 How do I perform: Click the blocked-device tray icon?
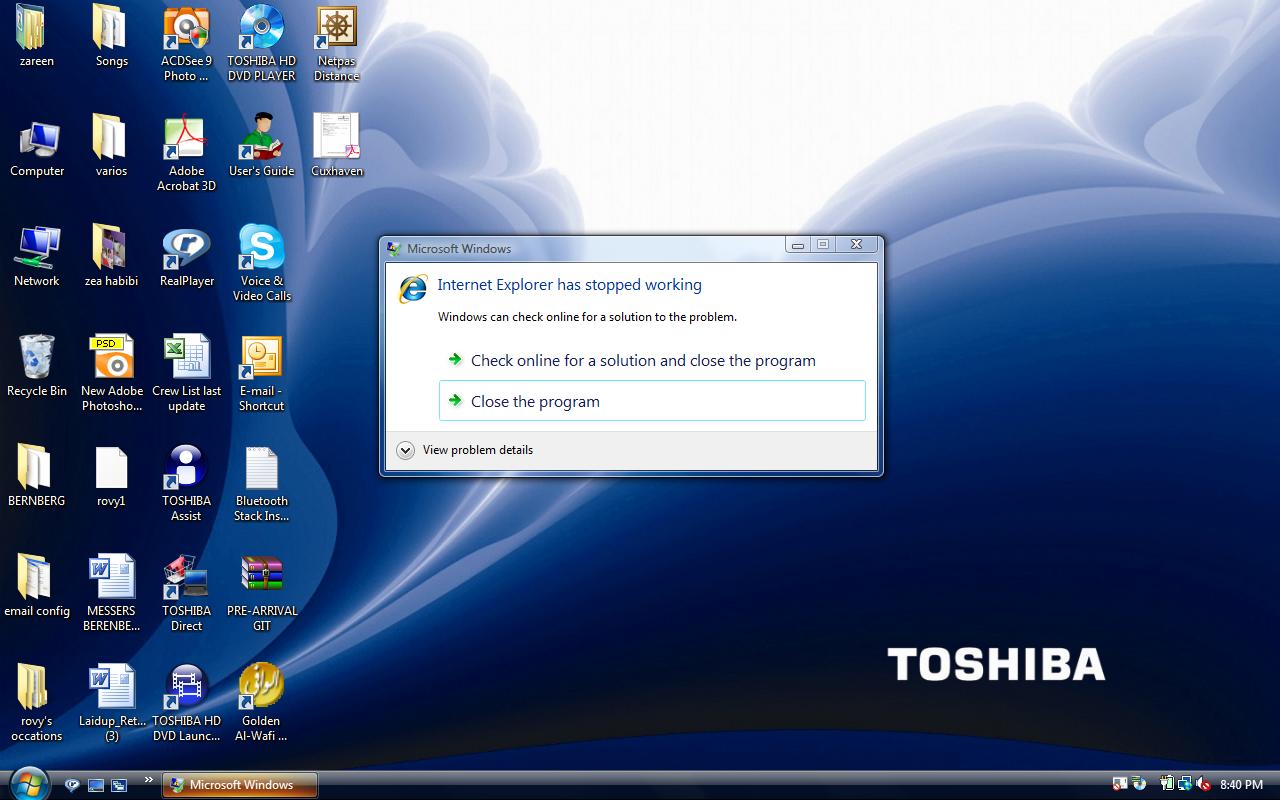click(1121, 784)
